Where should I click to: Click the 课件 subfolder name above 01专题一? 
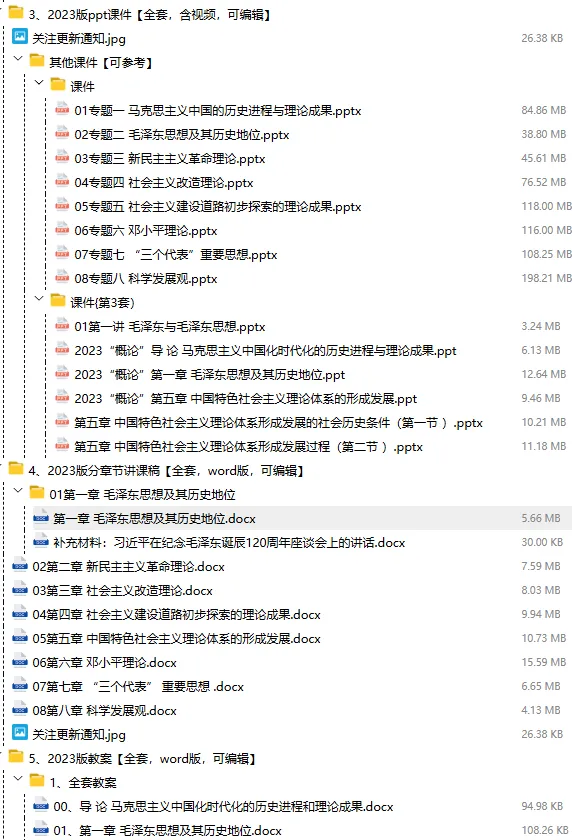click(x=82, y=86)
